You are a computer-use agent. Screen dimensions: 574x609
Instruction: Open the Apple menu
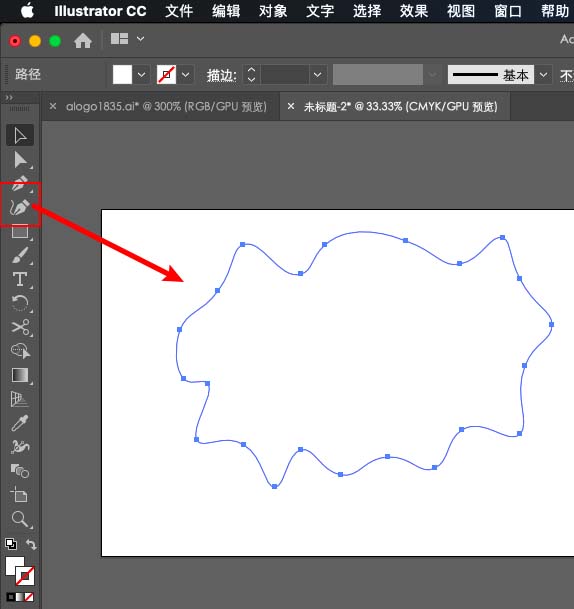[27, 11]
